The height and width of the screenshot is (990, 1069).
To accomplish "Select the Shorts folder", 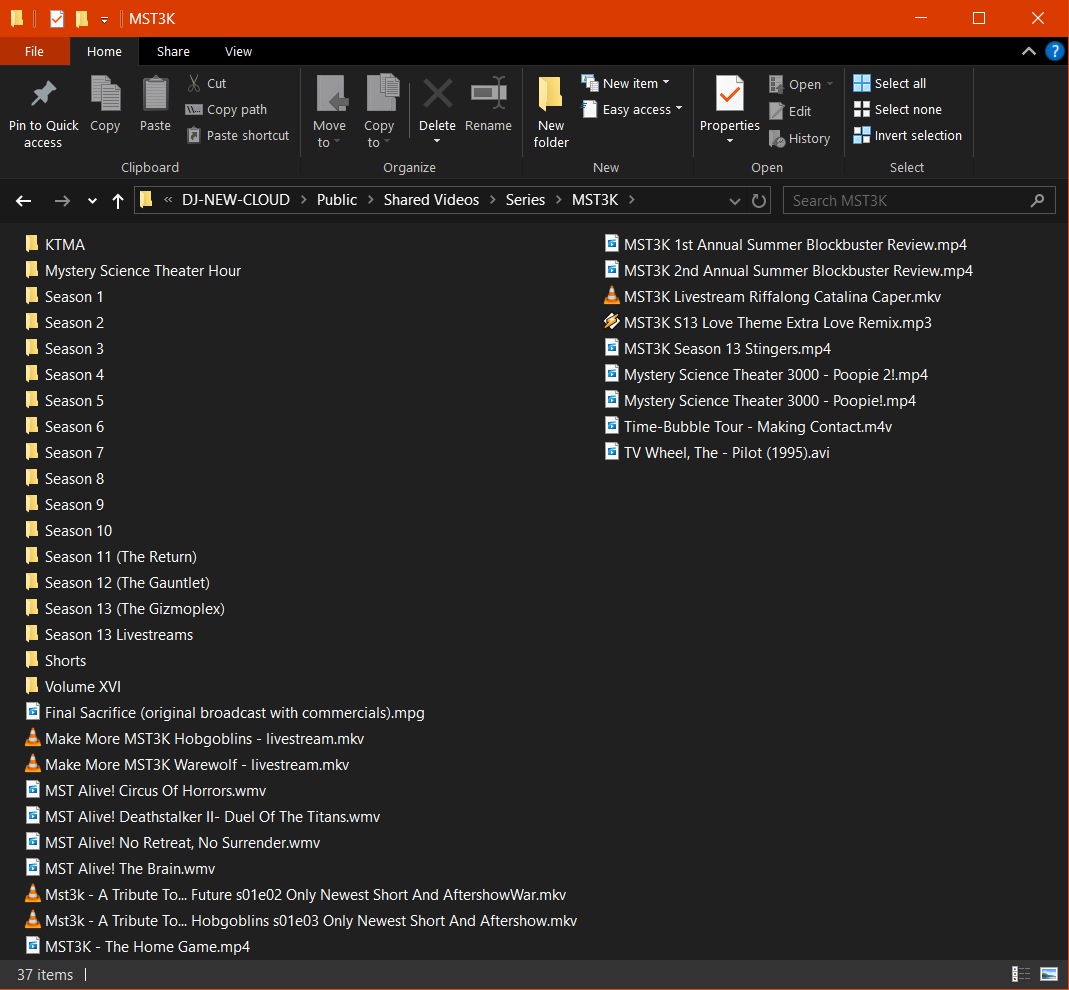I will [55, 660].
